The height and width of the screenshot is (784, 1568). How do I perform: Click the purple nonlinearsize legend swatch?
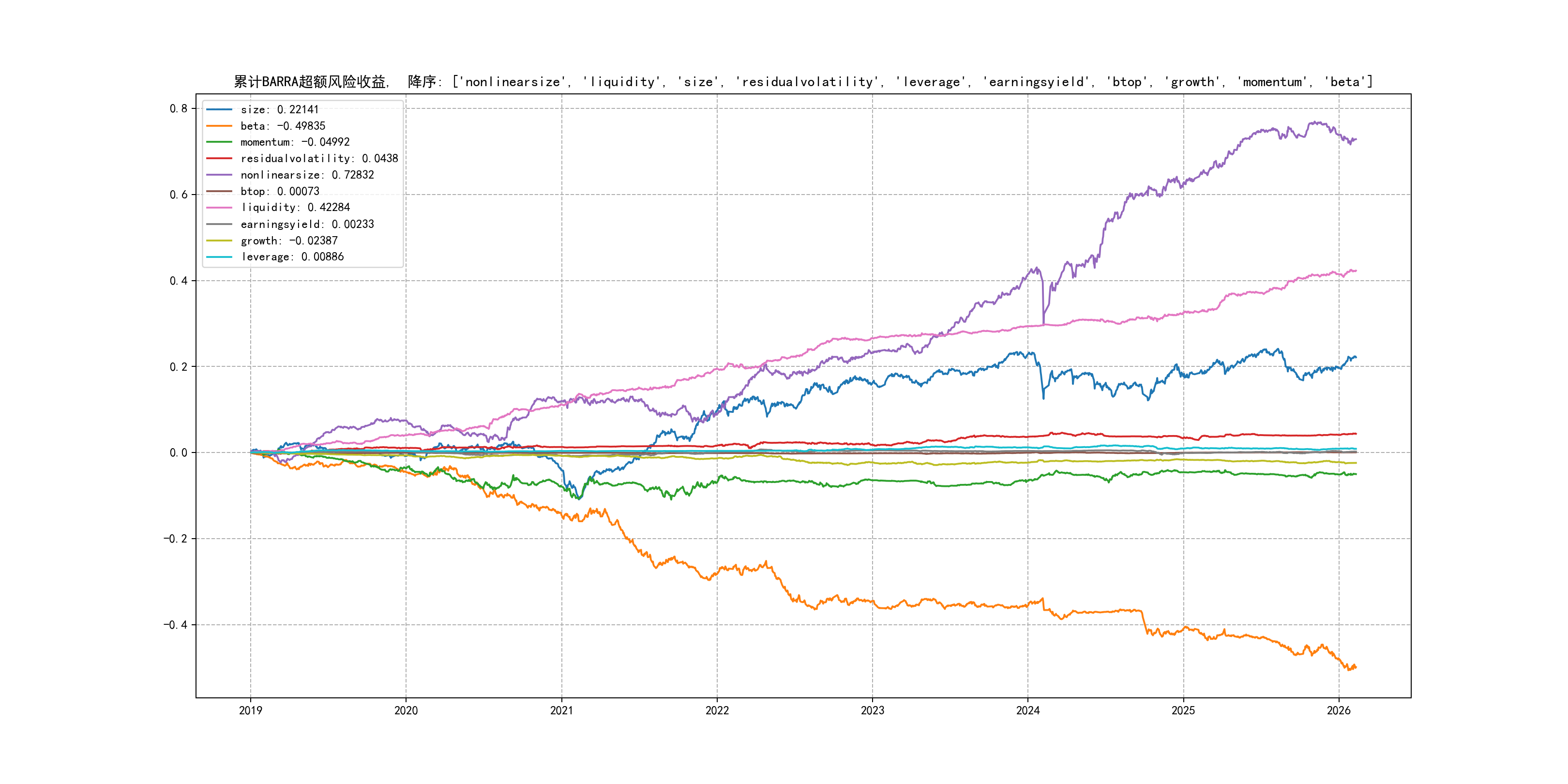(219, 175)
